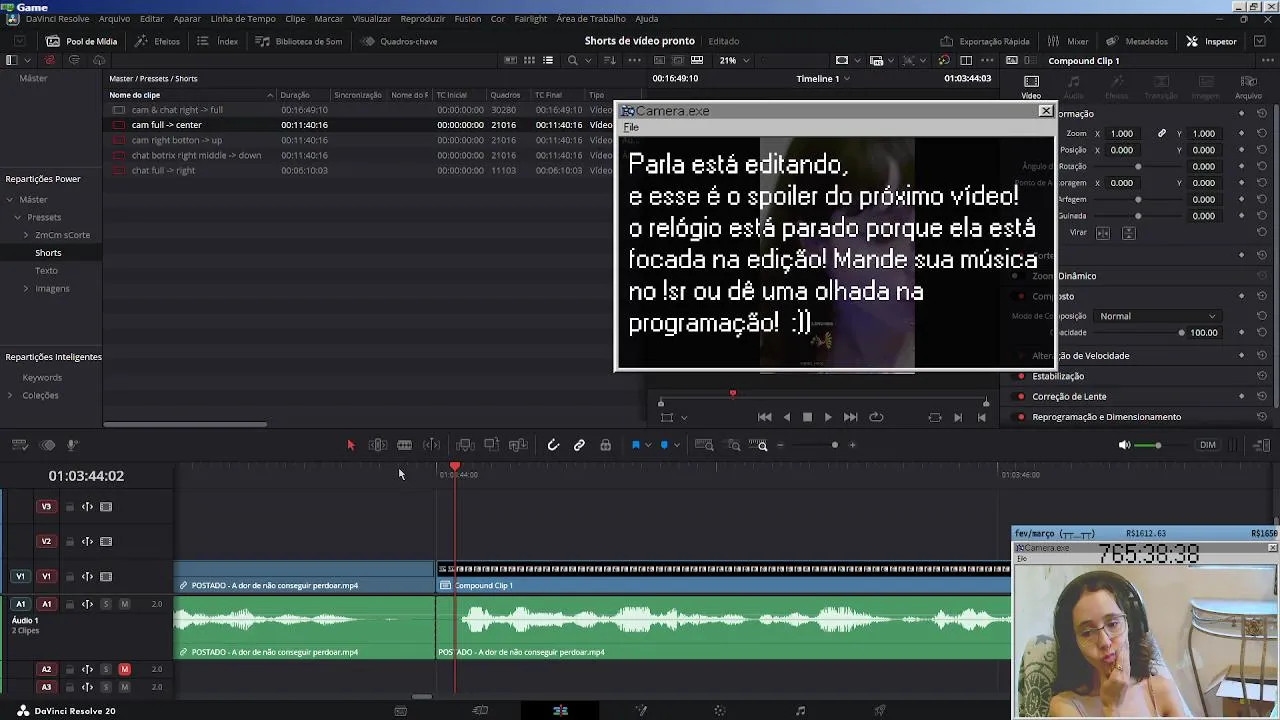The height and width of the screenshot is (720, 1280).
Task: Stop viewer playback
Action: point(807,417)
